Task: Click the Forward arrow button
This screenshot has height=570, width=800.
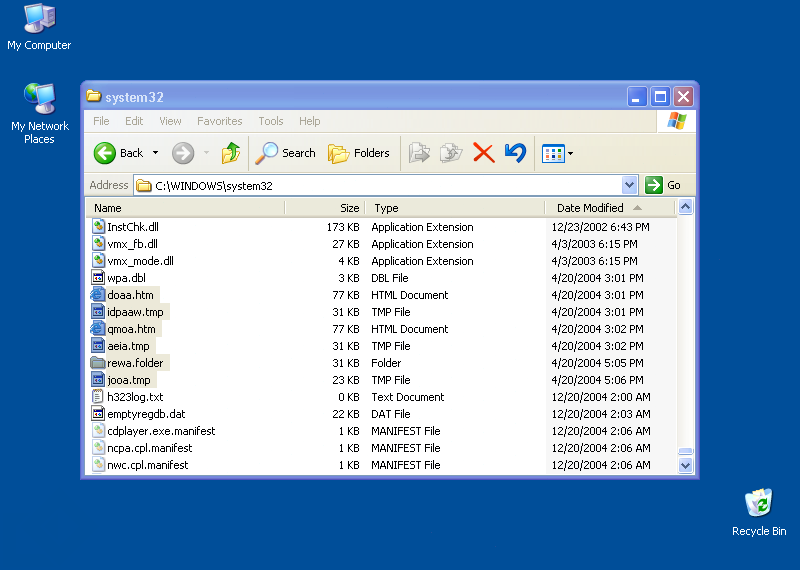Action: click(183, 153)
